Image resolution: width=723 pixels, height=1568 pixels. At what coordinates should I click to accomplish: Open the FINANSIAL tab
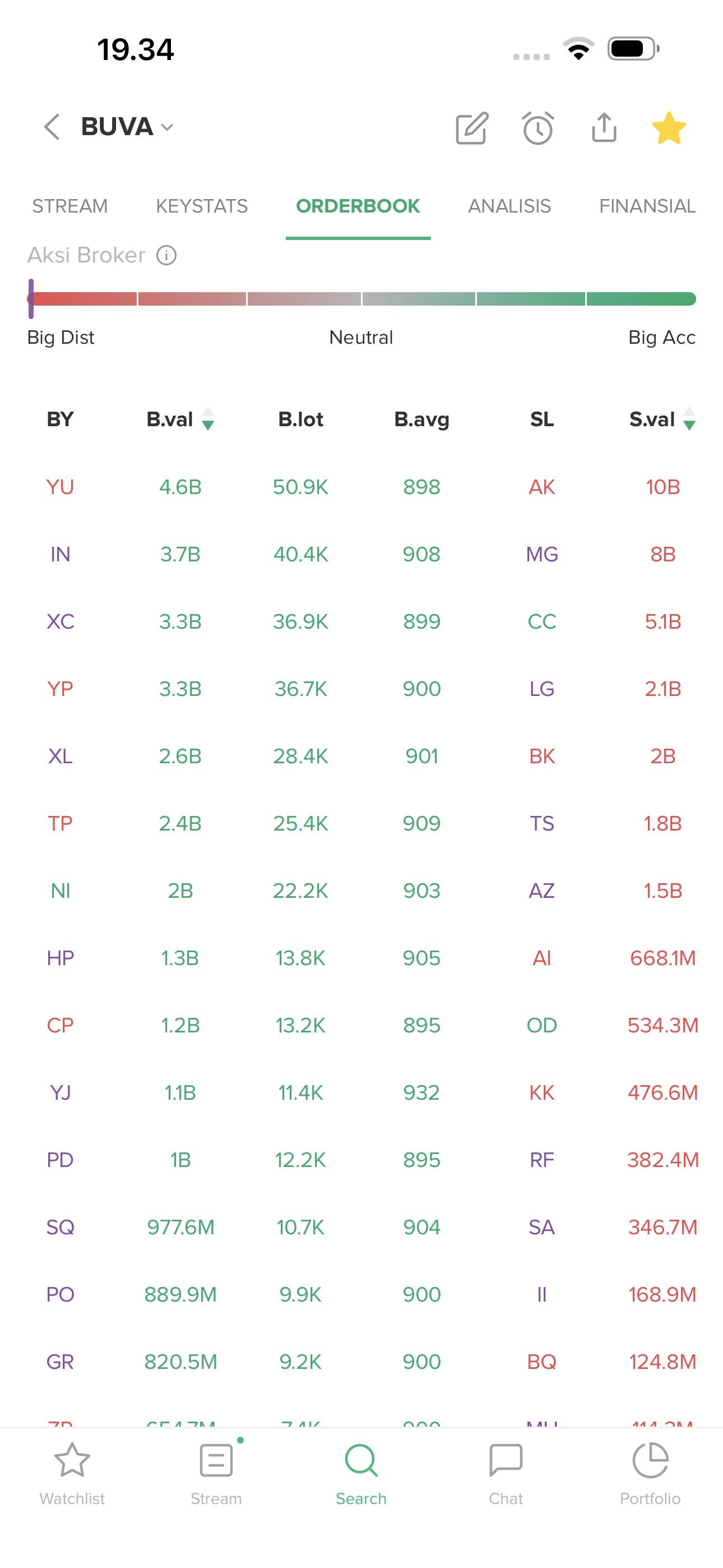[647, 206]
